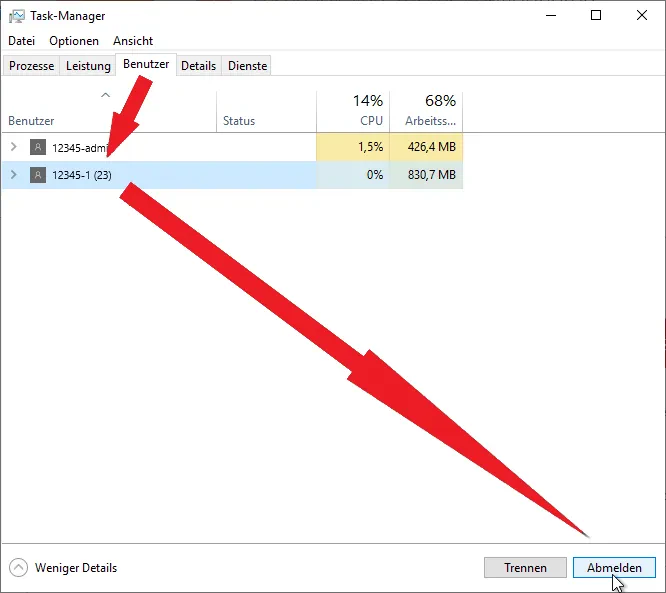666x593 pixels.
Task: Minimize the Task-Manager window
Action: (551, 16)
